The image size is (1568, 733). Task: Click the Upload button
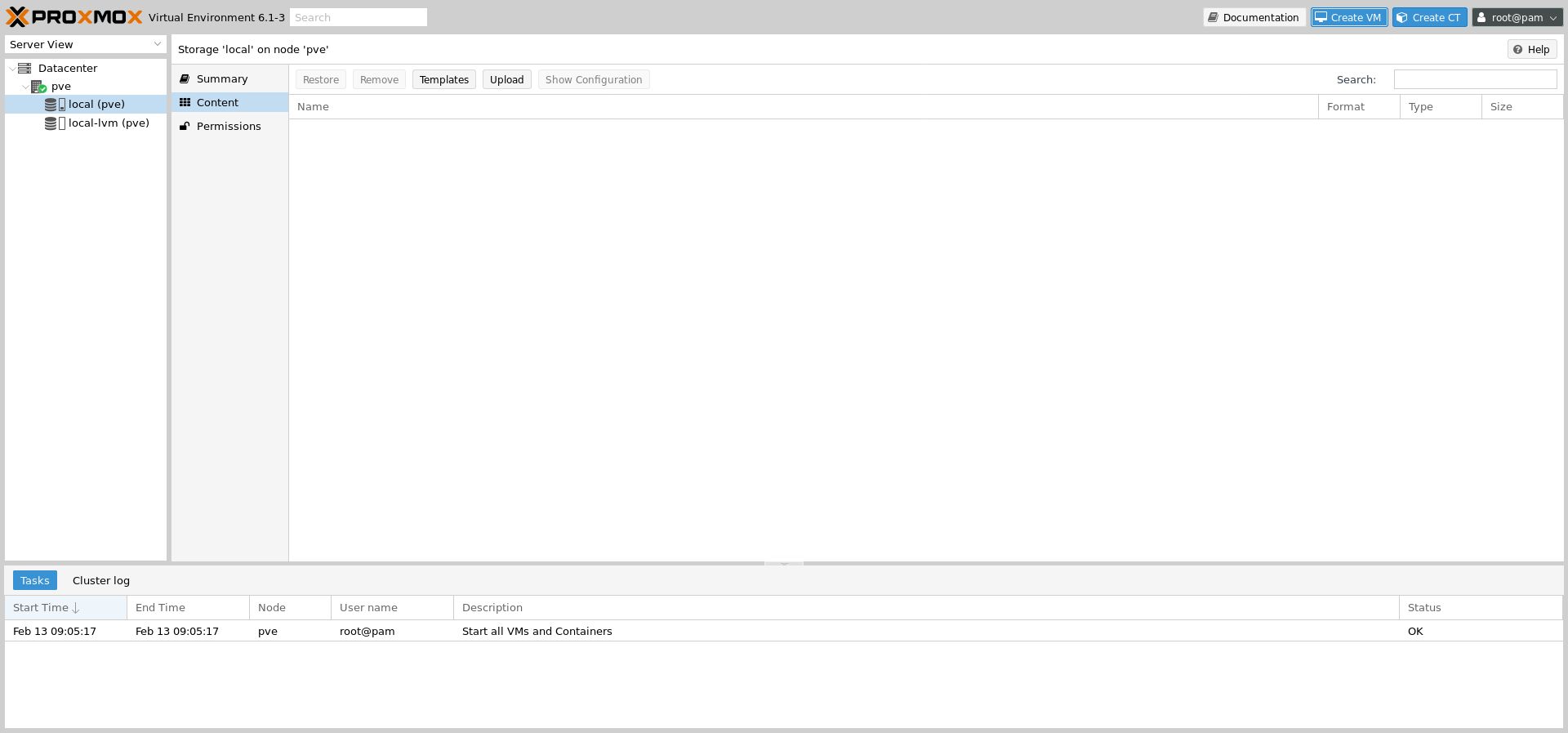pyautogui.click(x=507, y=80)
